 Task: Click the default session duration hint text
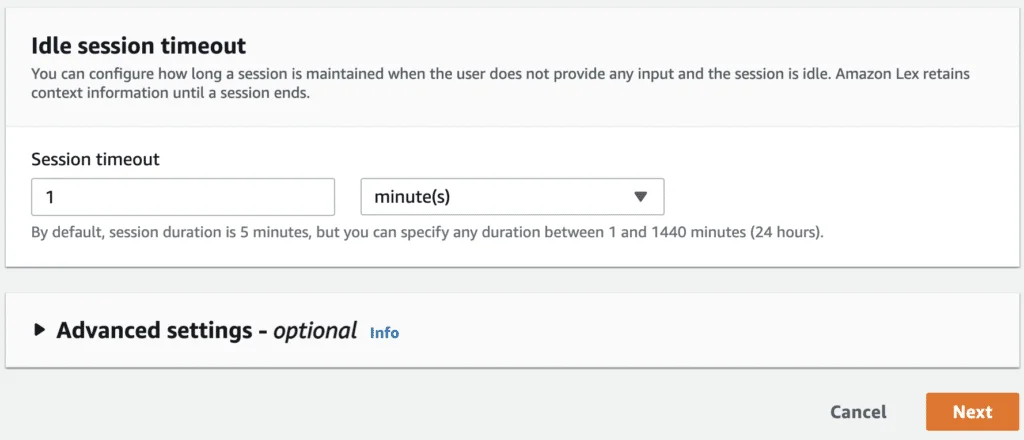(x=428, y=232)
